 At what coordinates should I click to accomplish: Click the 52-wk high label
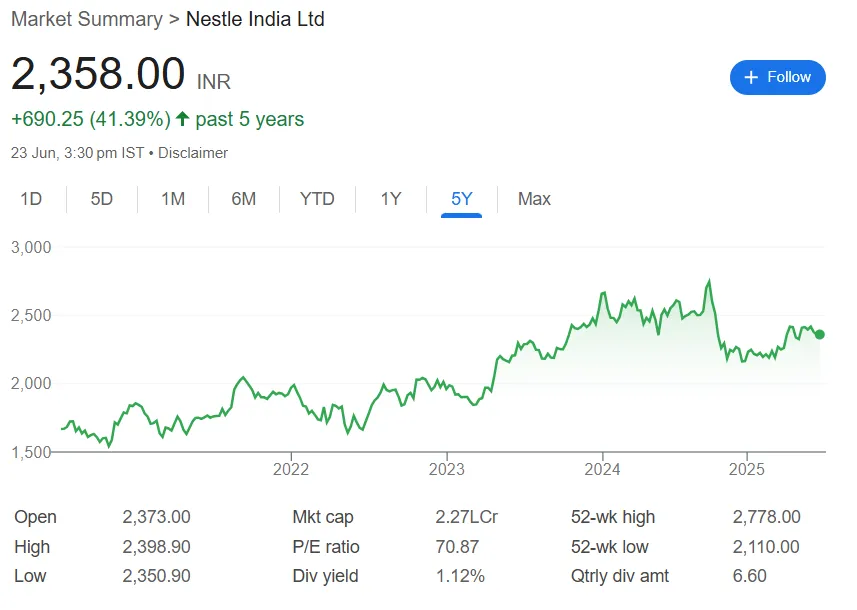pos(613,517)
